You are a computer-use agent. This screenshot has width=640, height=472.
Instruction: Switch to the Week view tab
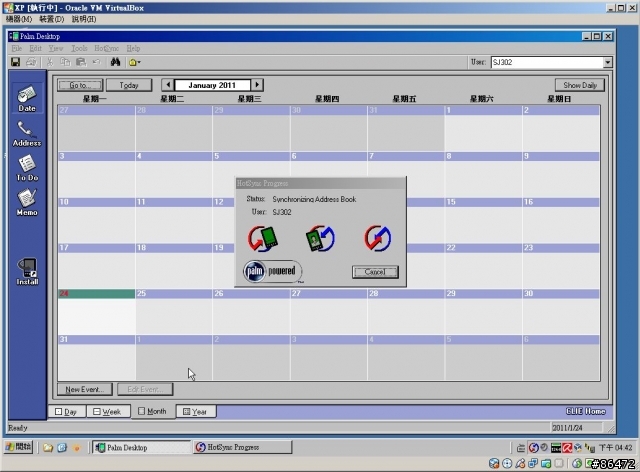coord(108,412)
